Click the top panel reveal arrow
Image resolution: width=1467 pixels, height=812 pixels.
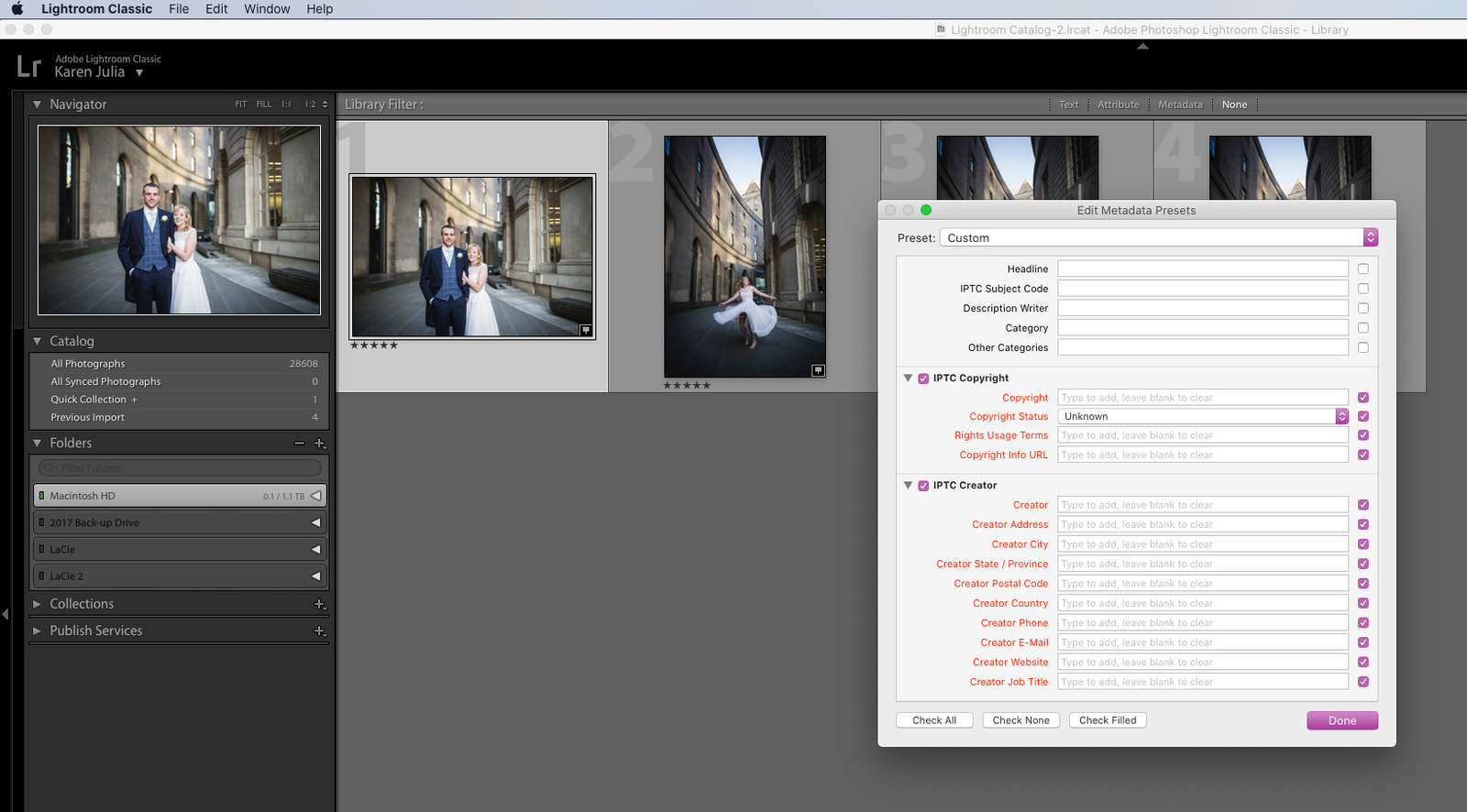(1142, 46)
